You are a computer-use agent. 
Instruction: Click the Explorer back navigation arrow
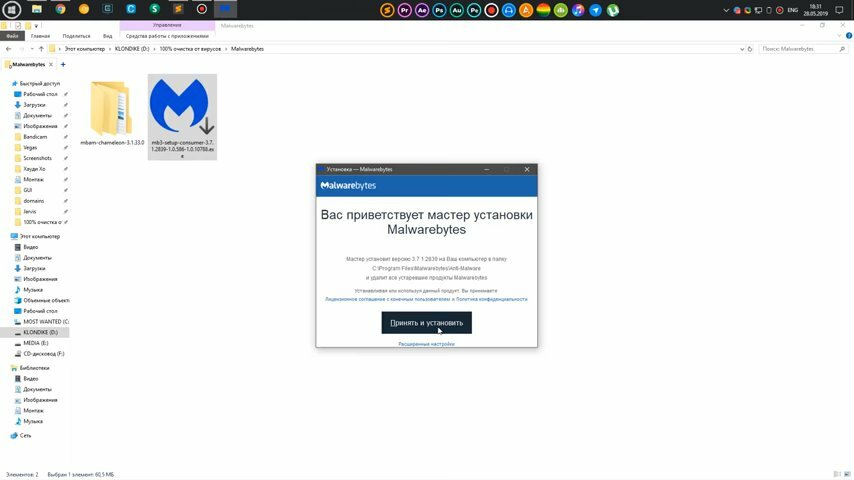(x=8, y=49)
